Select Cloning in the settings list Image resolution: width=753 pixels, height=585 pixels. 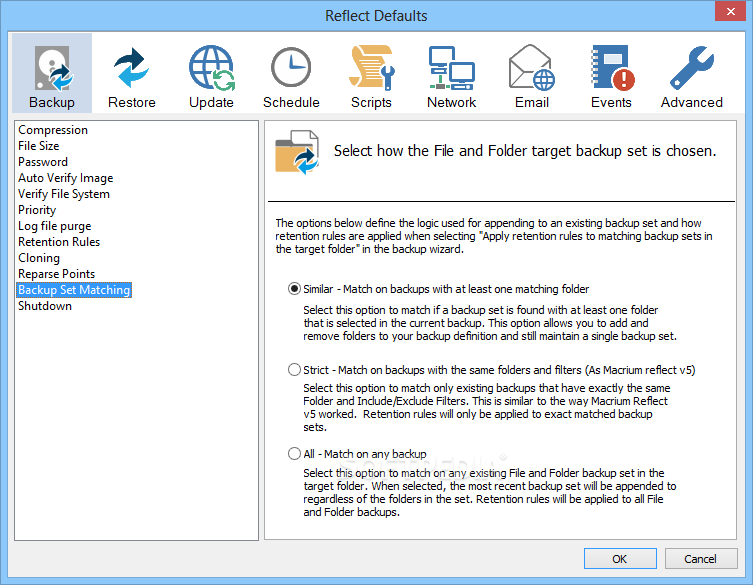39,258
